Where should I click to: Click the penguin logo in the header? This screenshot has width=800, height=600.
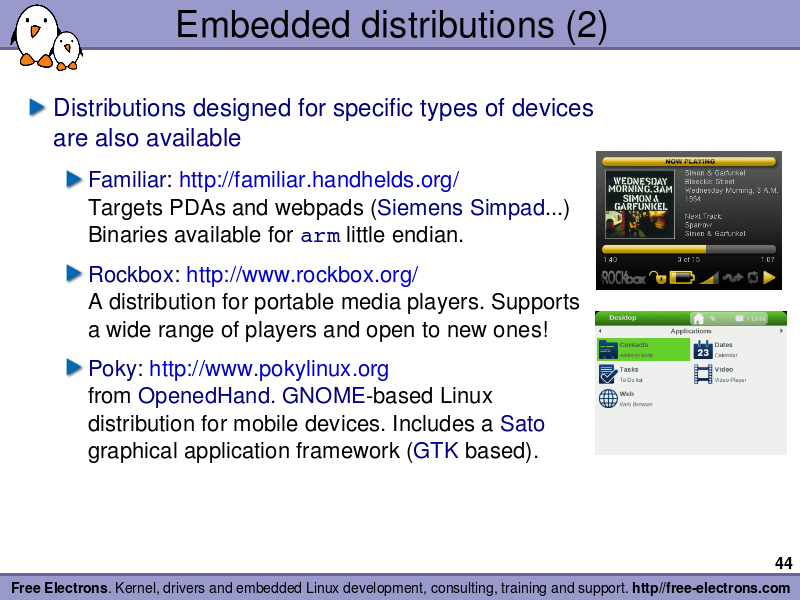pyautogui.click(x=46, y=37)
